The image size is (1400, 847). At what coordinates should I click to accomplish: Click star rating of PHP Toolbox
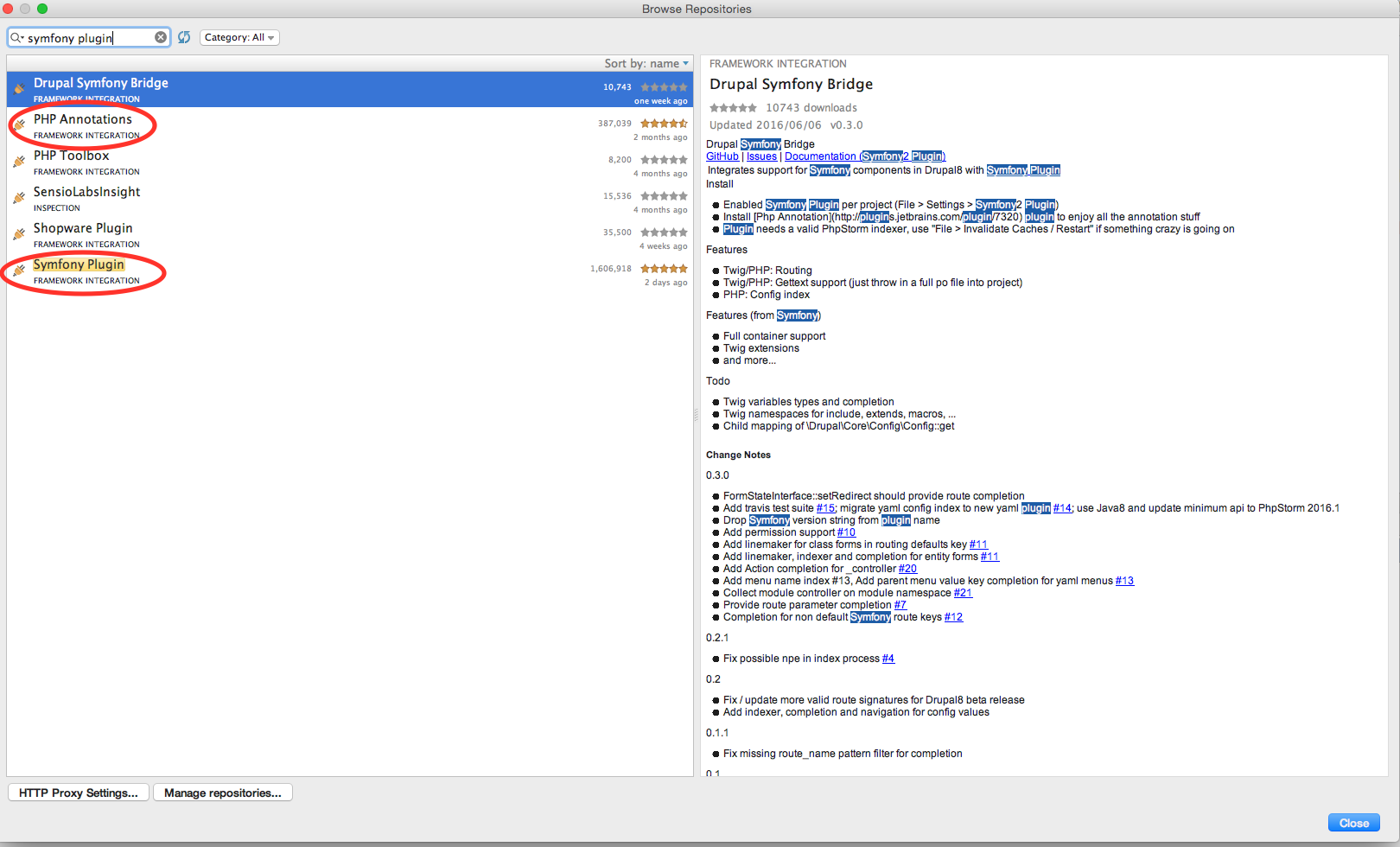click(664, 160)
